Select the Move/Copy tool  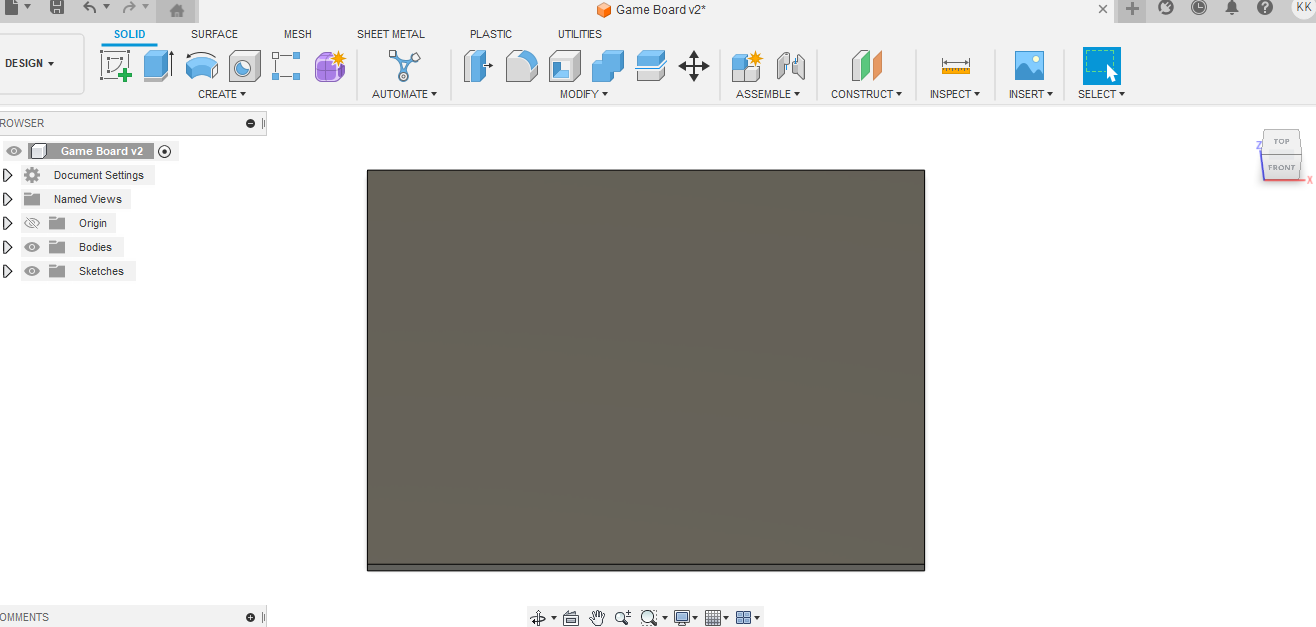[x=694, y=66]
